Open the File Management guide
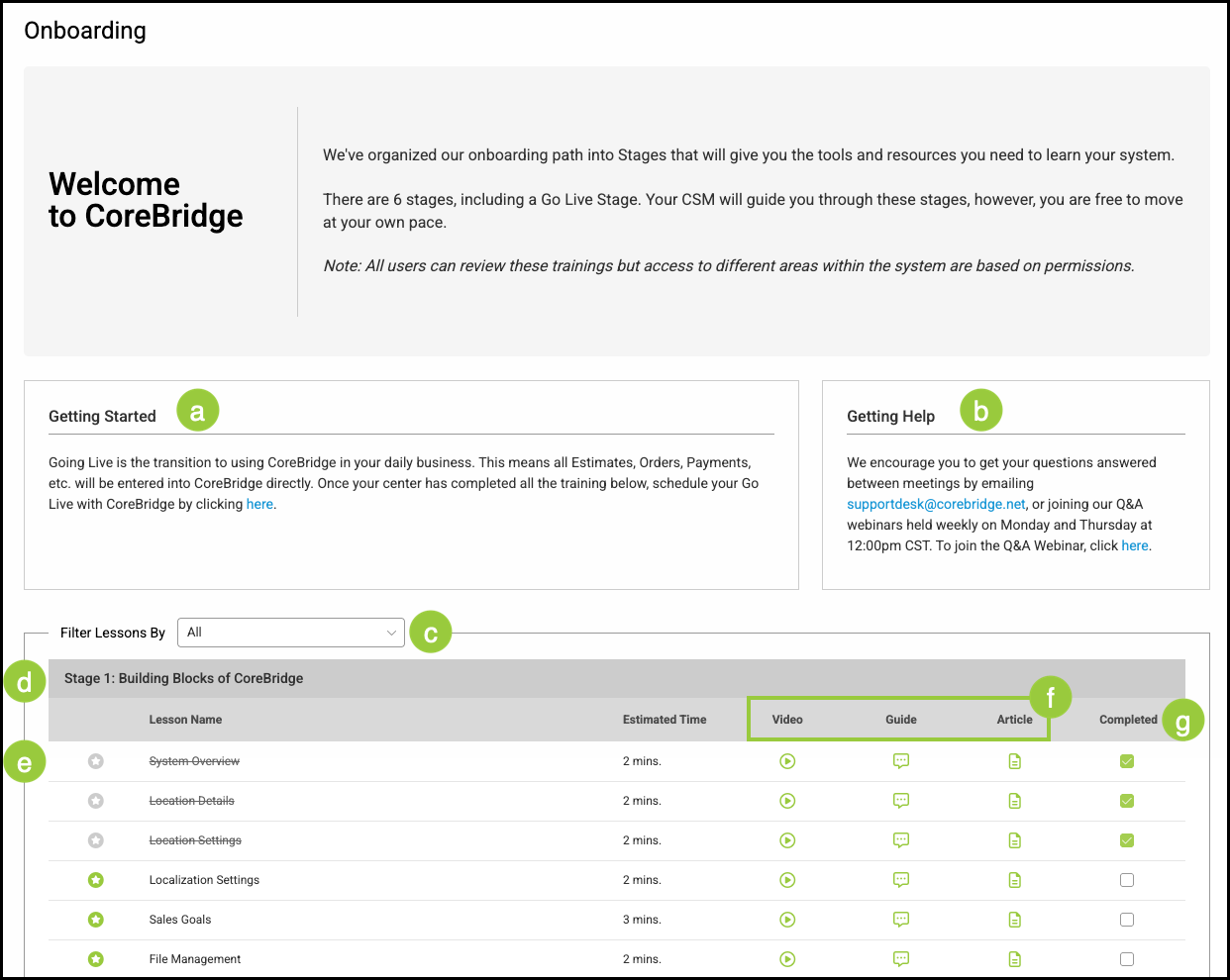The image size is (1230, 980). click(x=901, y=959)
